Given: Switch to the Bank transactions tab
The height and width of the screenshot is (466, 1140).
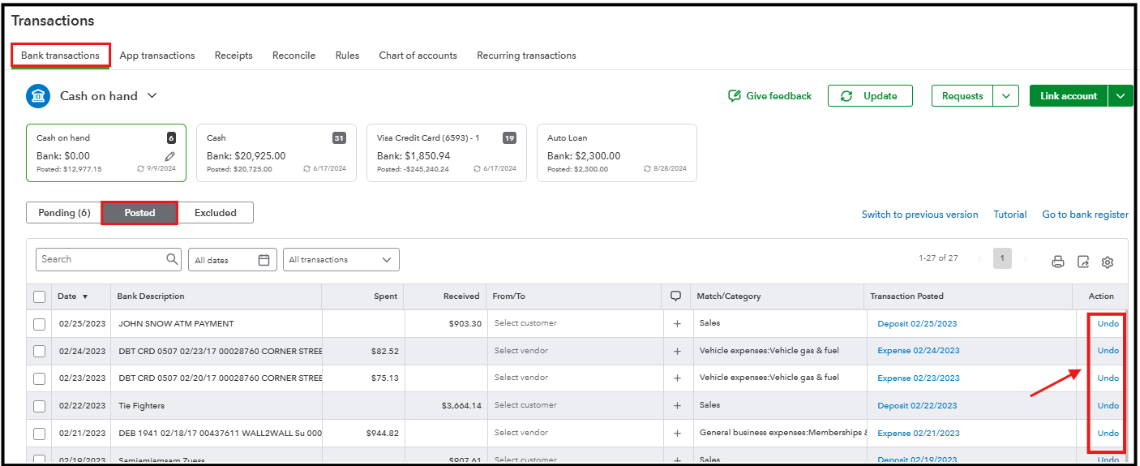Looking at the screenshot, I should point(60,55).
